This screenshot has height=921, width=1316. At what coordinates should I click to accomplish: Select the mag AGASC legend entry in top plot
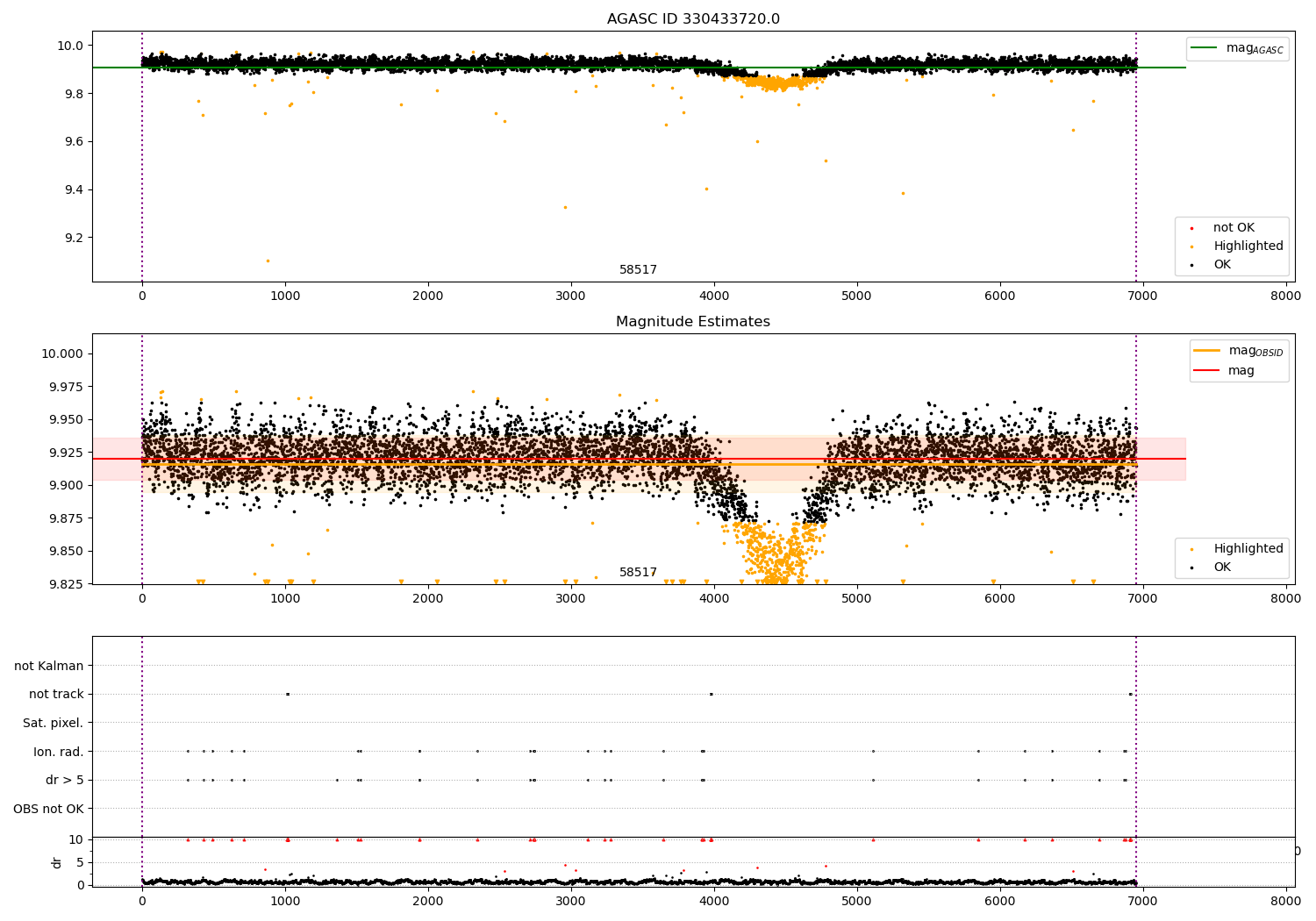(1237, 48)
